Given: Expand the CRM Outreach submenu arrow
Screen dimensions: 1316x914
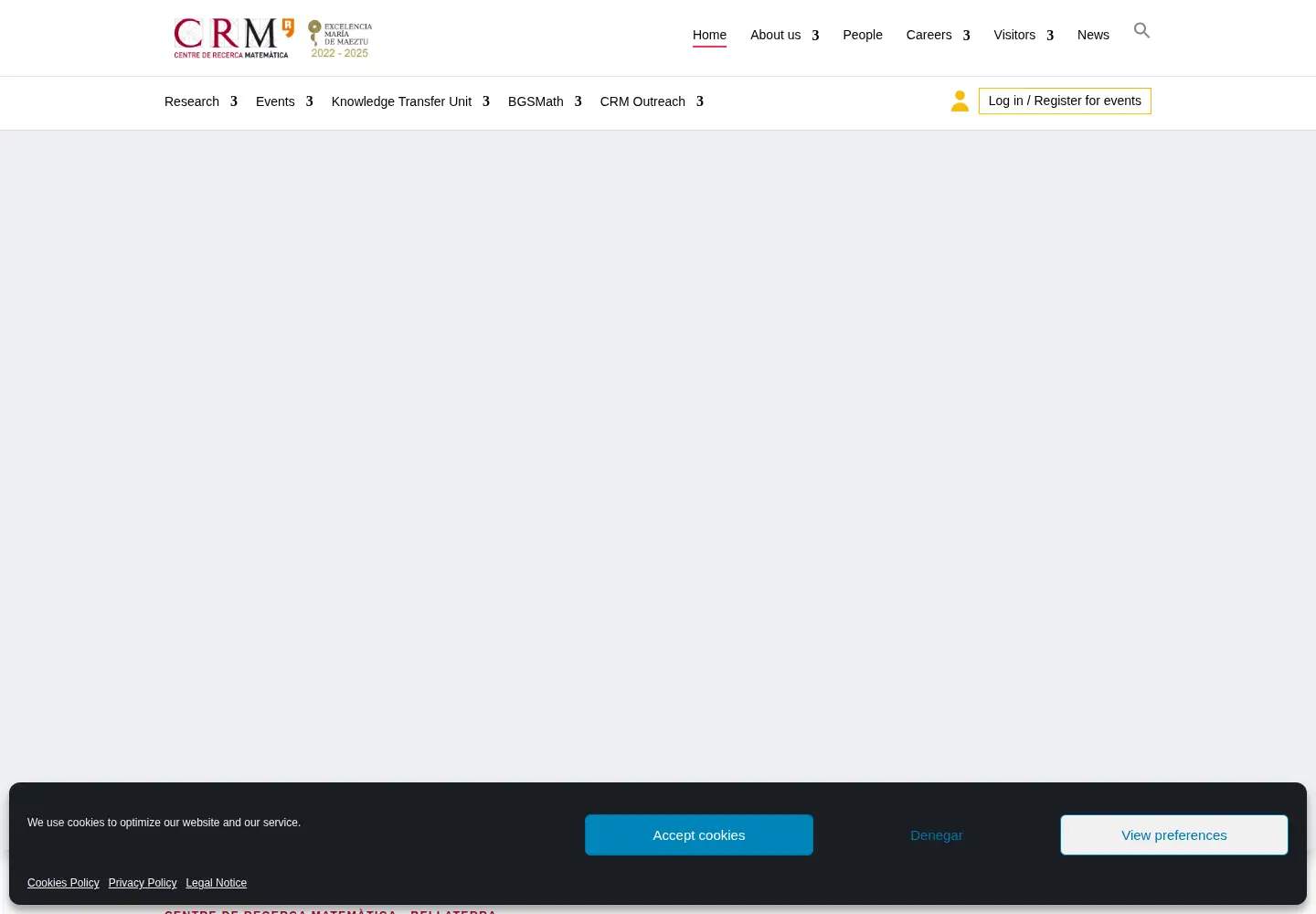Looking at the screenshot, I should pyautogui.click(x=700, y=101).
